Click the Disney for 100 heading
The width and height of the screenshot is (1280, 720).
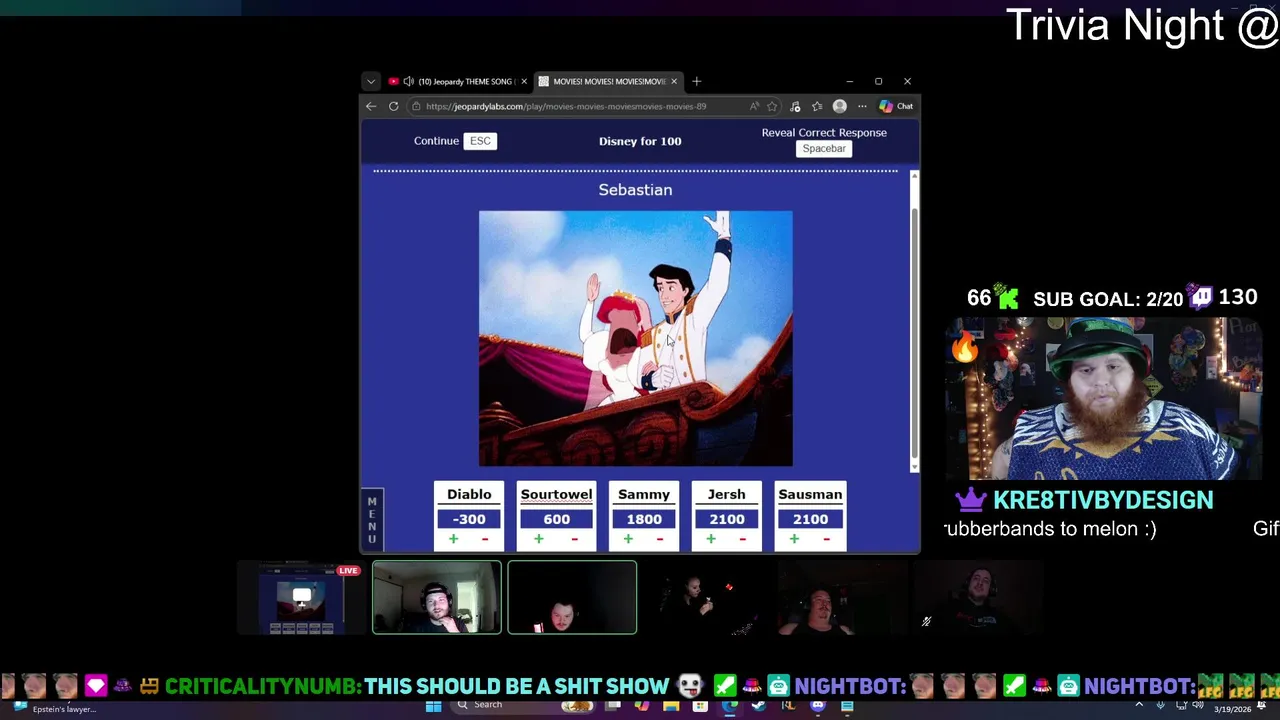(640, 141)
